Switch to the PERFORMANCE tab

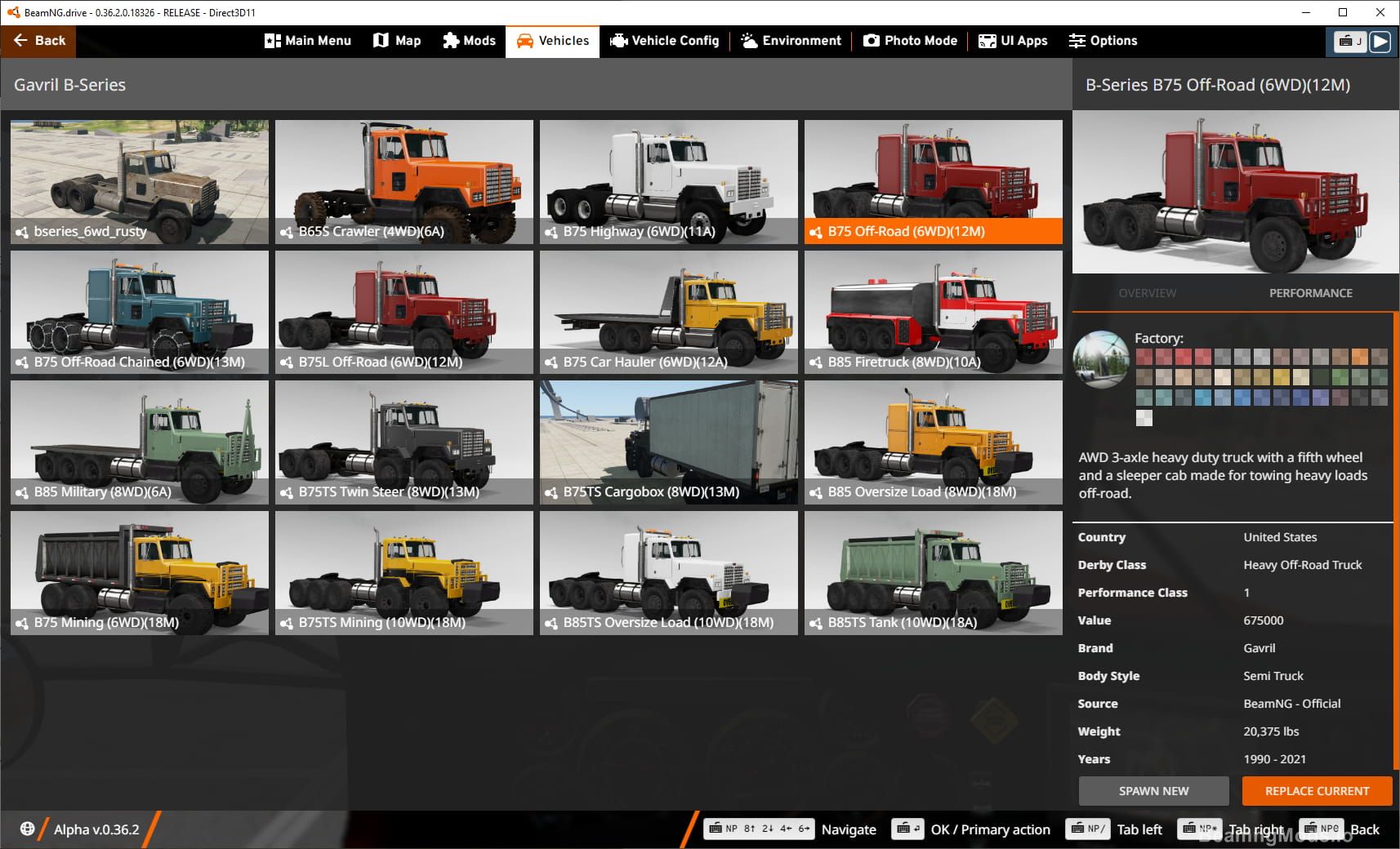click(1310, 293)
